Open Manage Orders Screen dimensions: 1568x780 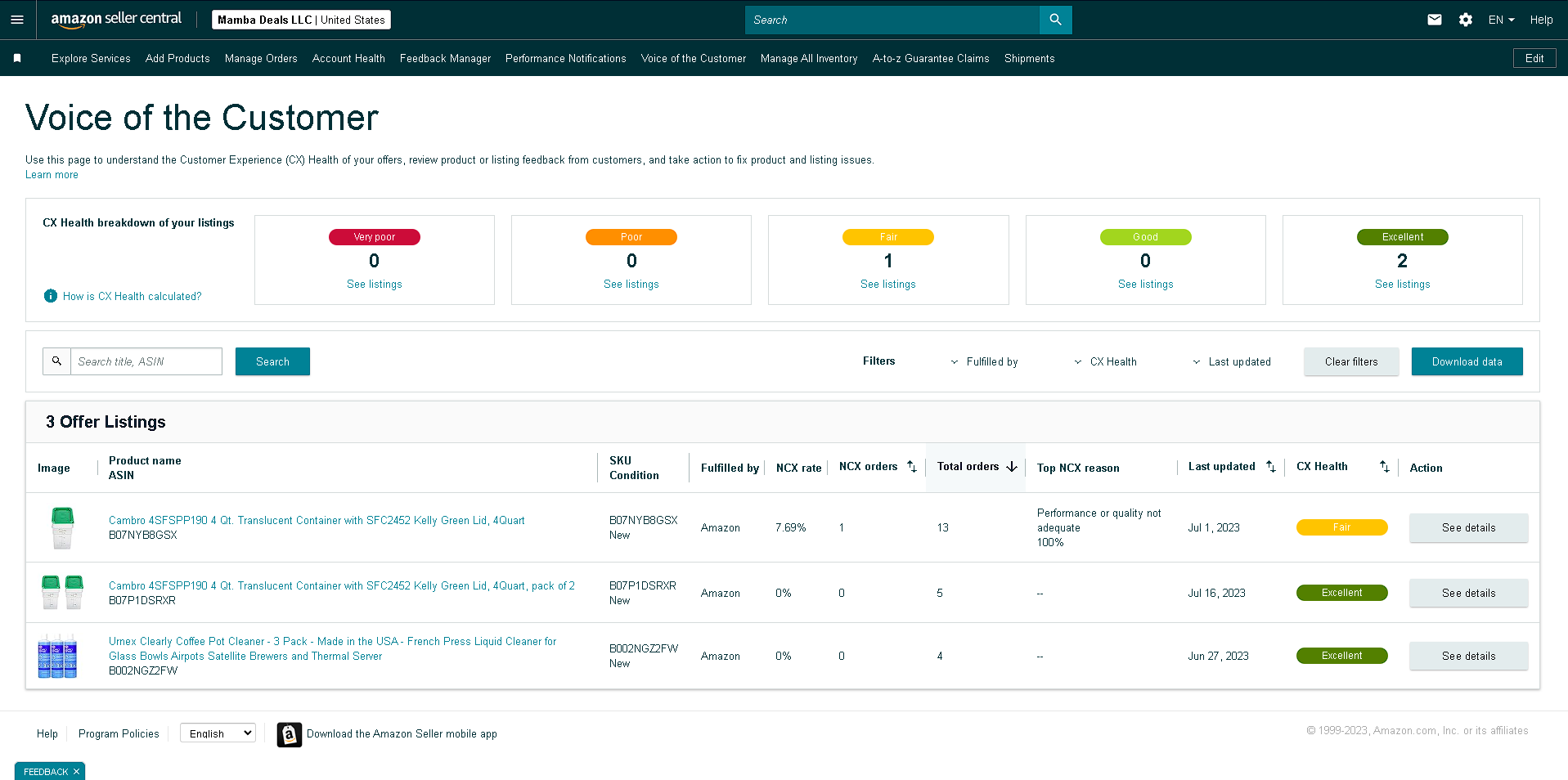coord(261,58)
